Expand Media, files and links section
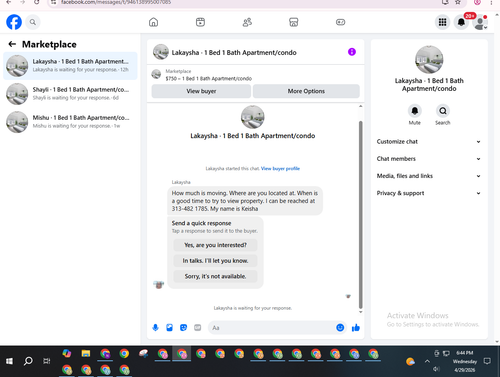Screen dimensions: 500x377 tap(429, 176)
